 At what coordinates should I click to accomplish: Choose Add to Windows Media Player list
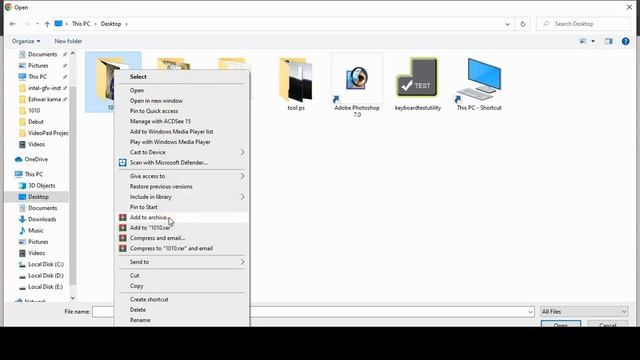pos(171,132)
